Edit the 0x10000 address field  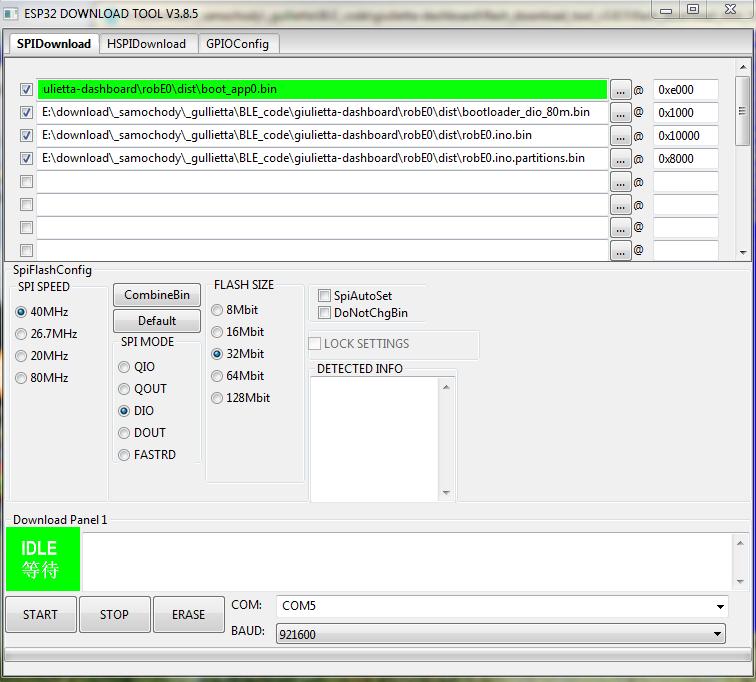point(686,136)
